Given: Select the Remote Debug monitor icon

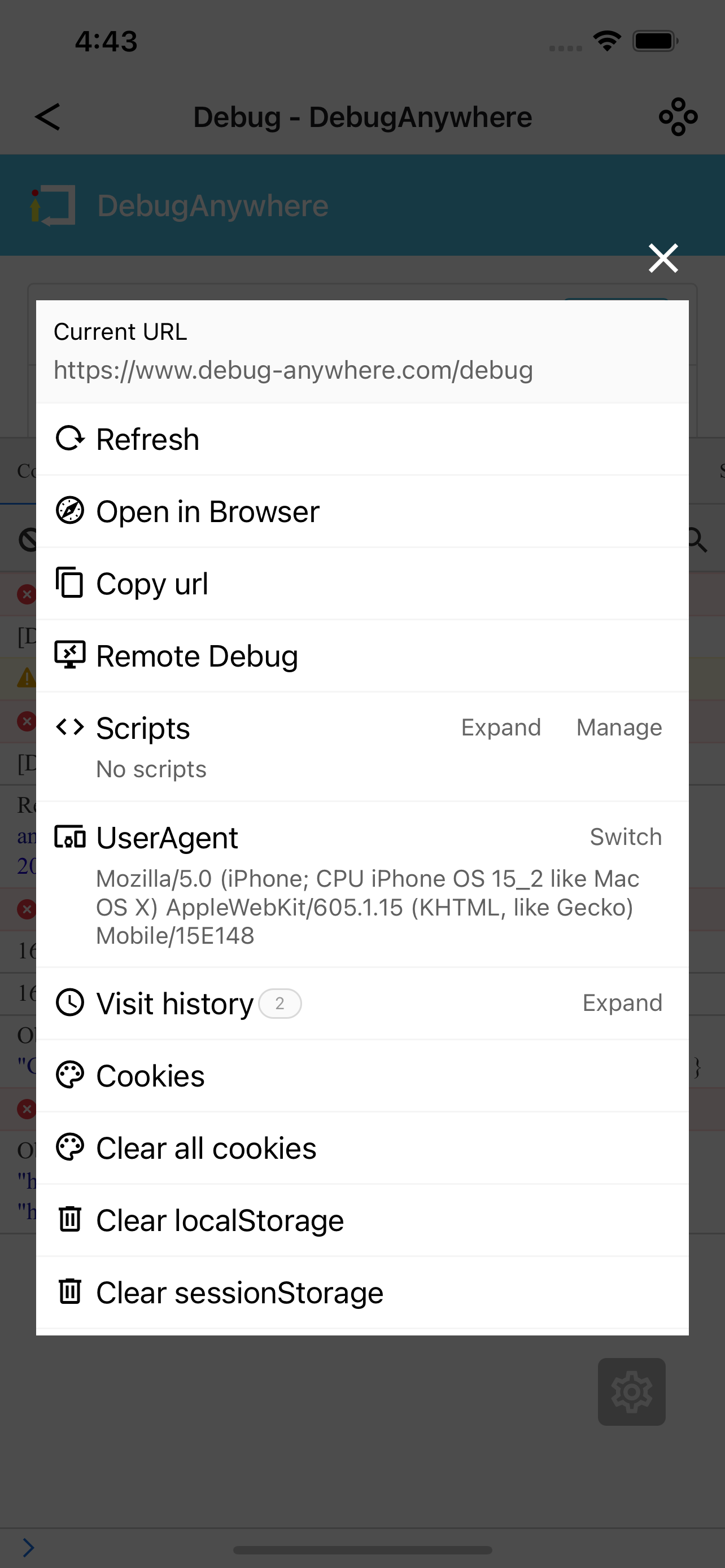Looking at the screenshot, I should (x=70, y=655).
